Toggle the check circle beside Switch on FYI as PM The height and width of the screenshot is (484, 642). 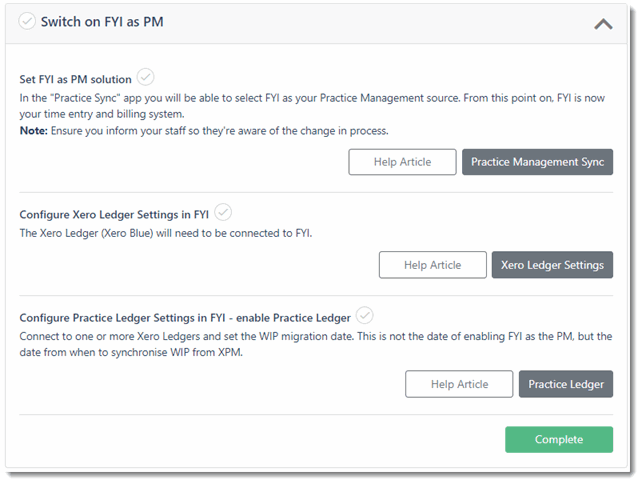point(27,21)
